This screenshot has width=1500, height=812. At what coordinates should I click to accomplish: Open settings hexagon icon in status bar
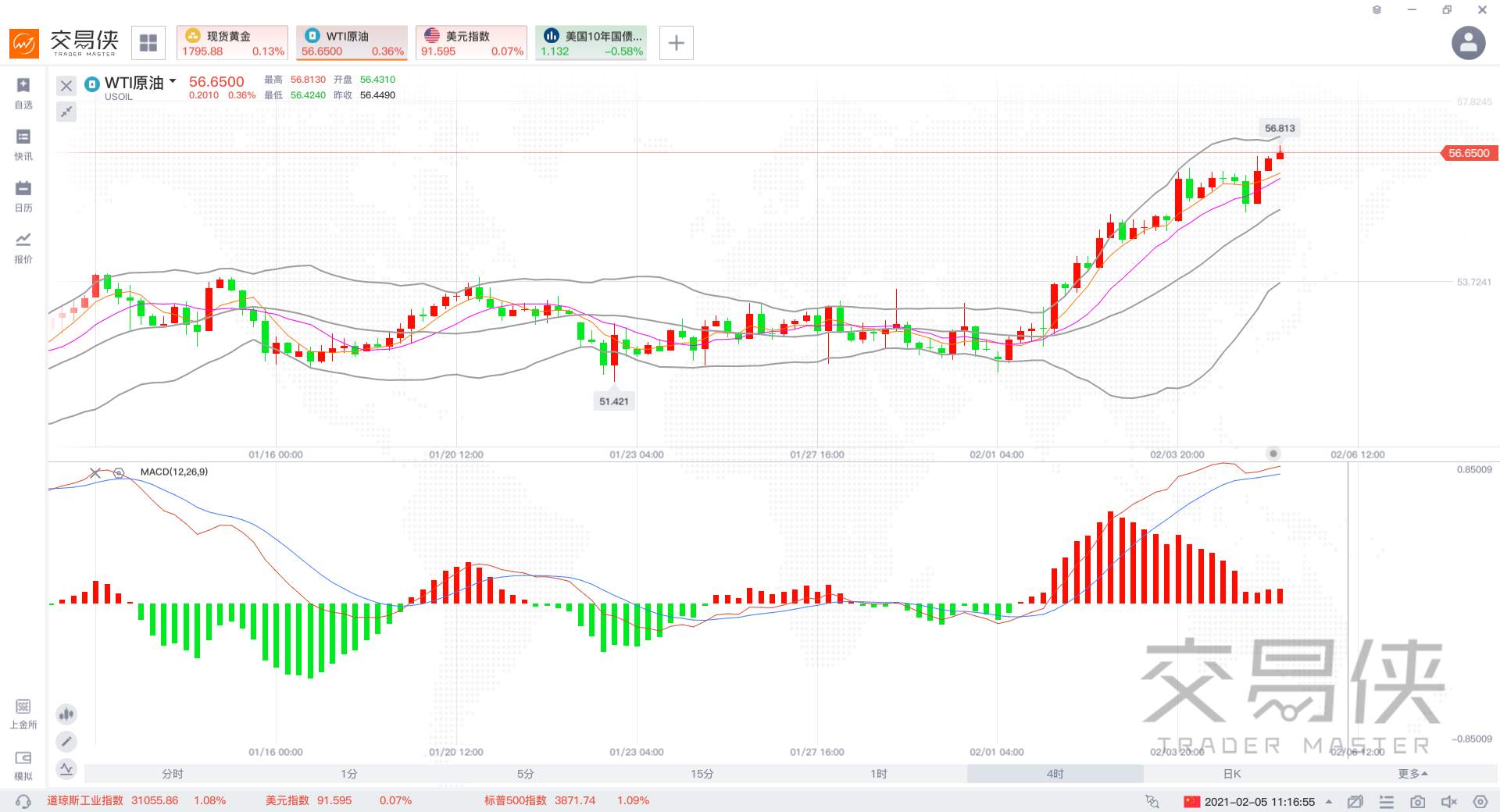click(x=1480, y=802)
